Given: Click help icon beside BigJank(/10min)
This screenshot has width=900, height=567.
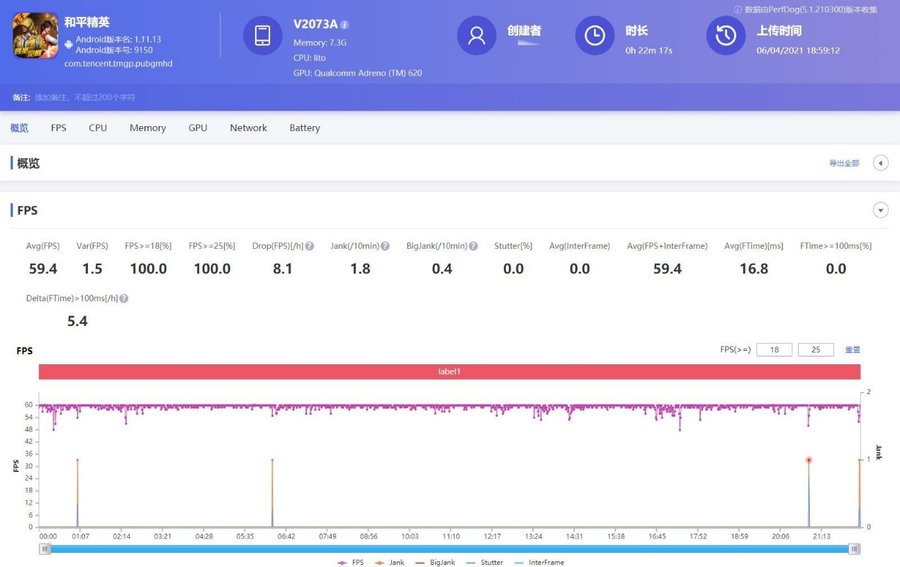Looking at the screenshot, I should 473,246.
